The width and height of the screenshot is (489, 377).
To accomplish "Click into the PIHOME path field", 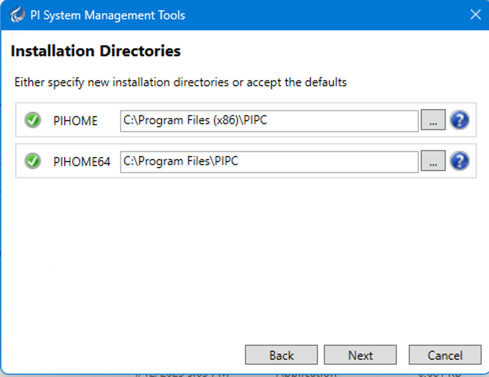I will point(269,121).
